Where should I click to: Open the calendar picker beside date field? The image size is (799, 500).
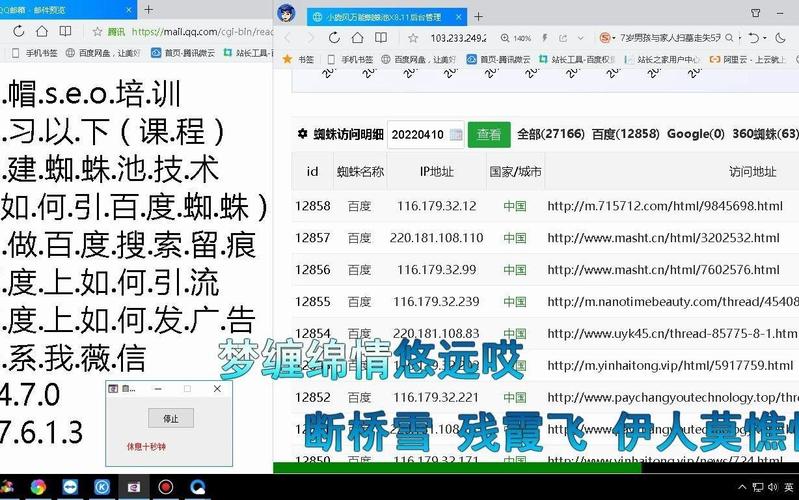click(x=456, y=135)
